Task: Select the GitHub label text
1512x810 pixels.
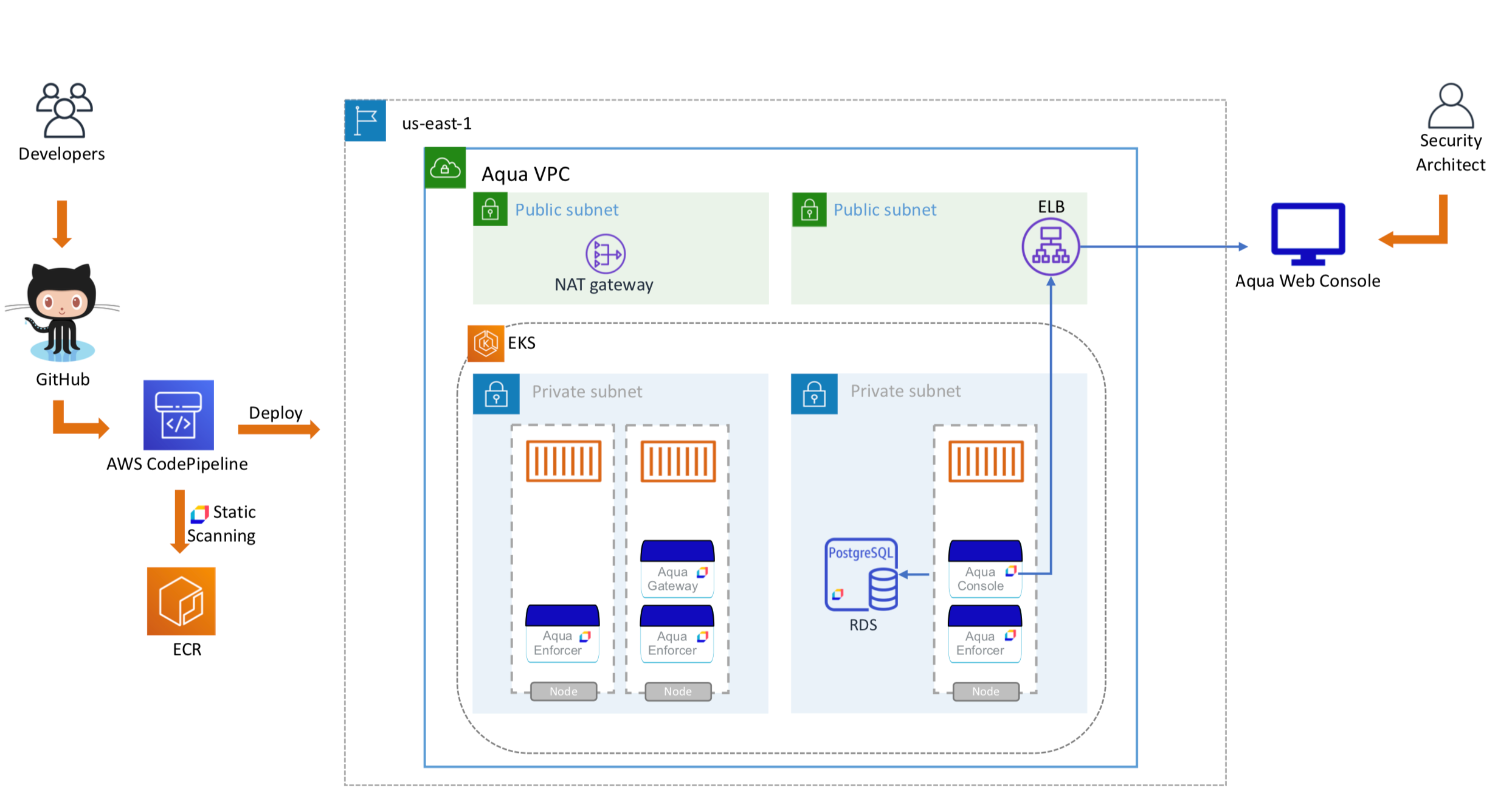Action: point(63,379)
